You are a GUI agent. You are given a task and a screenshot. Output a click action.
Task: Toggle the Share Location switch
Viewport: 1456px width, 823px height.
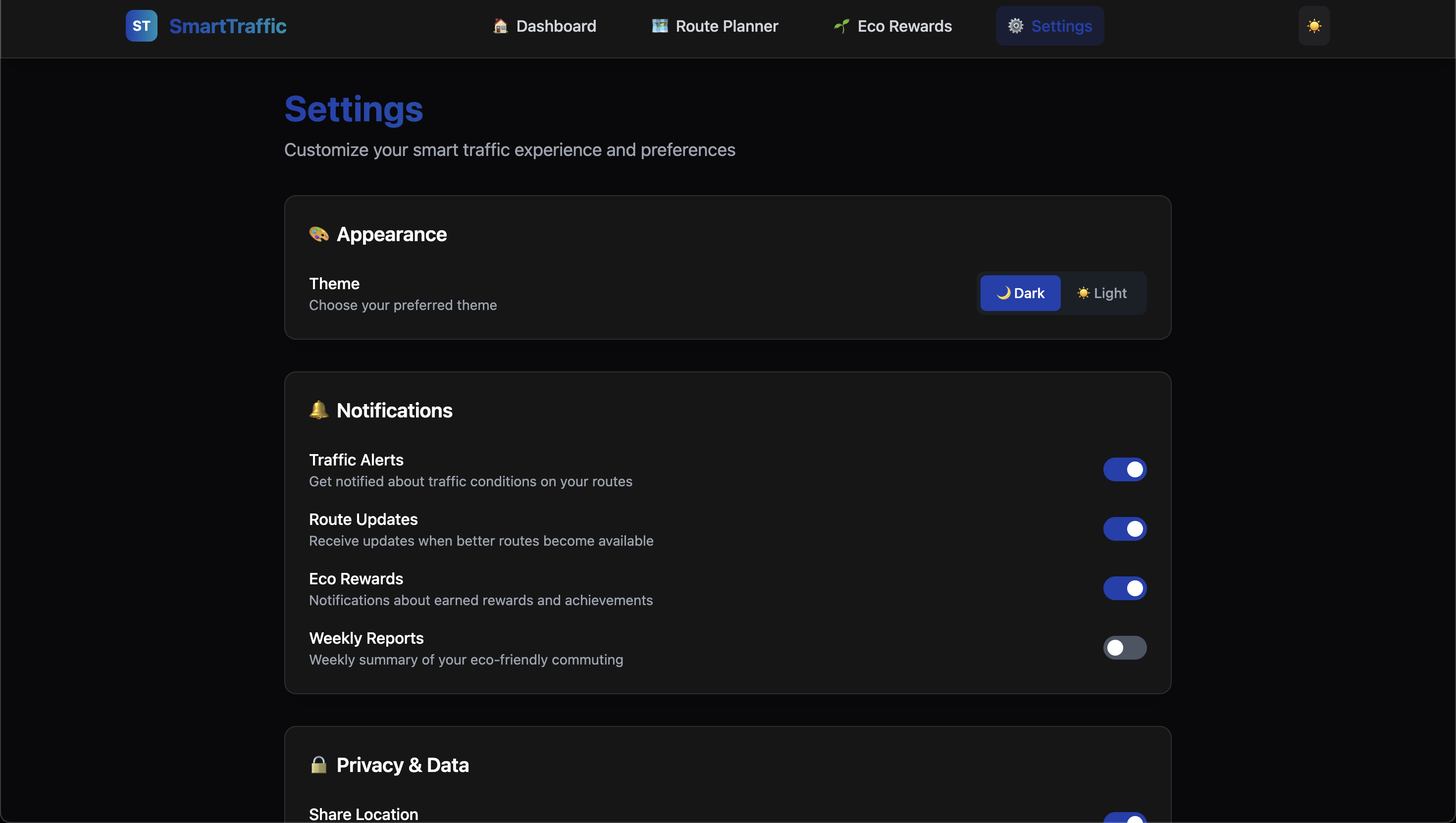pyautogui.click(x=1125, y=818)
